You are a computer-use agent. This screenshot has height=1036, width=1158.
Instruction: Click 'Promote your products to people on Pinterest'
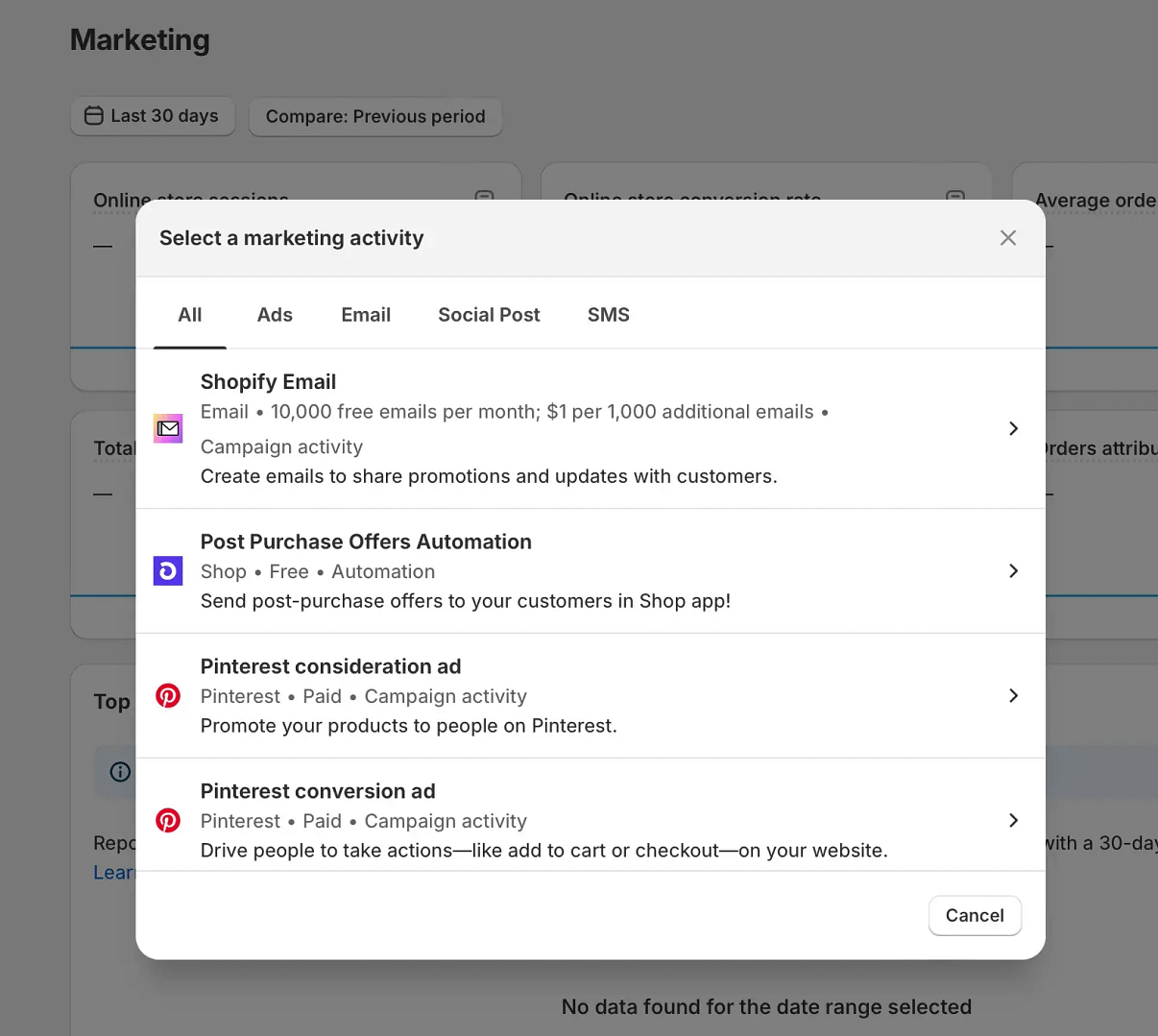[409, 726]
